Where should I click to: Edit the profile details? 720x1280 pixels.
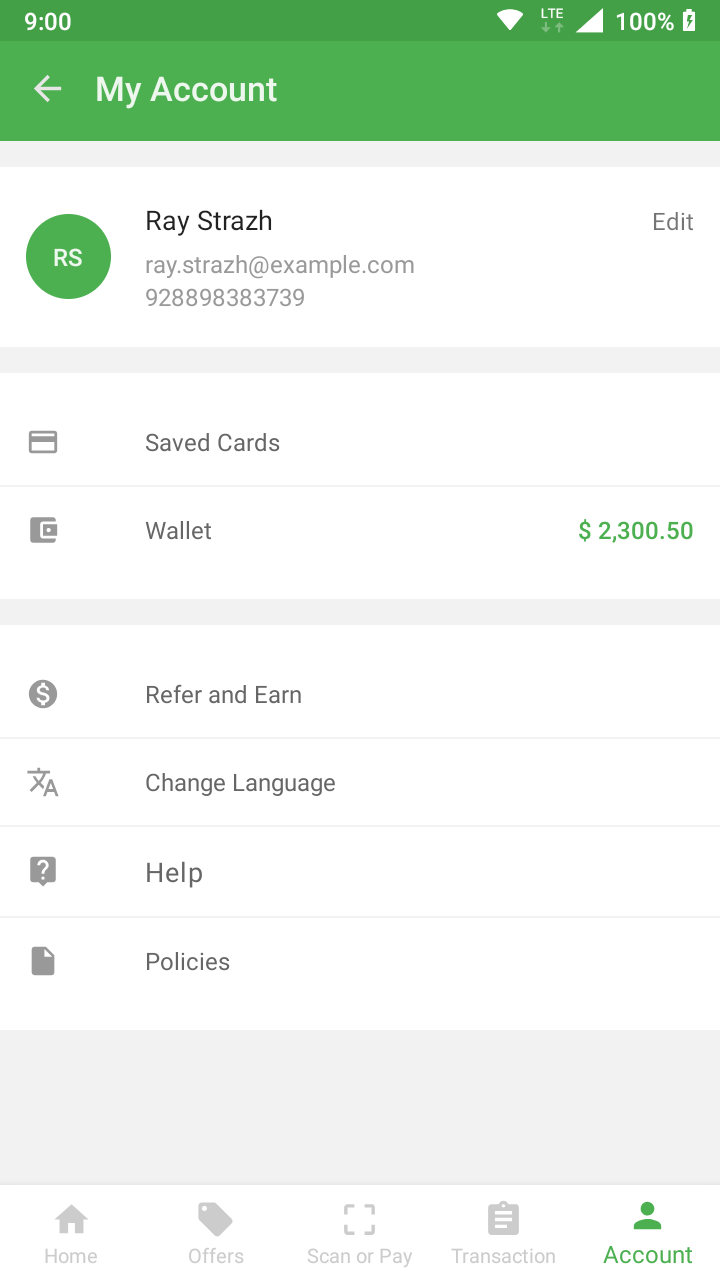[x=672, y=222]
